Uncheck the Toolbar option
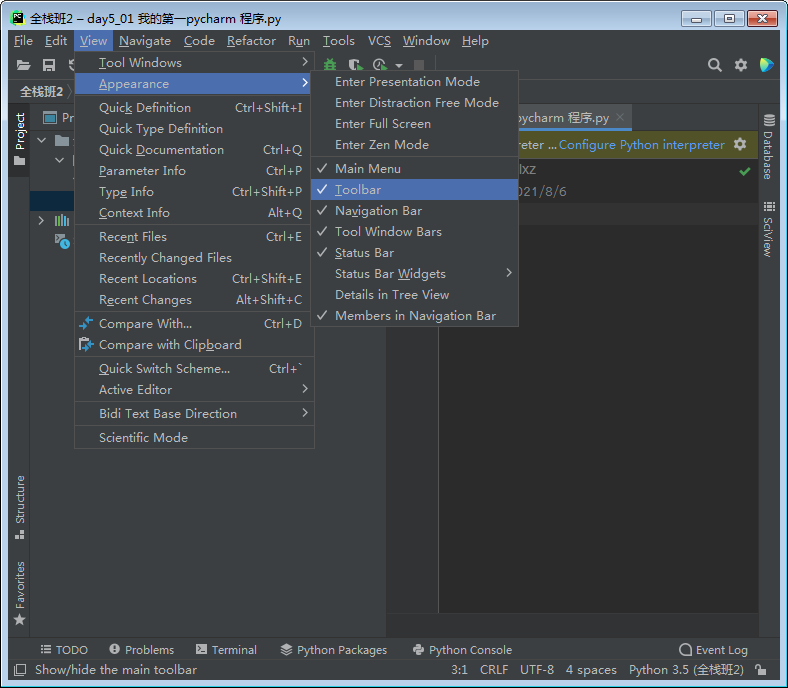The height and width of the screenshot is (688, 788). [x=415, y=189]
